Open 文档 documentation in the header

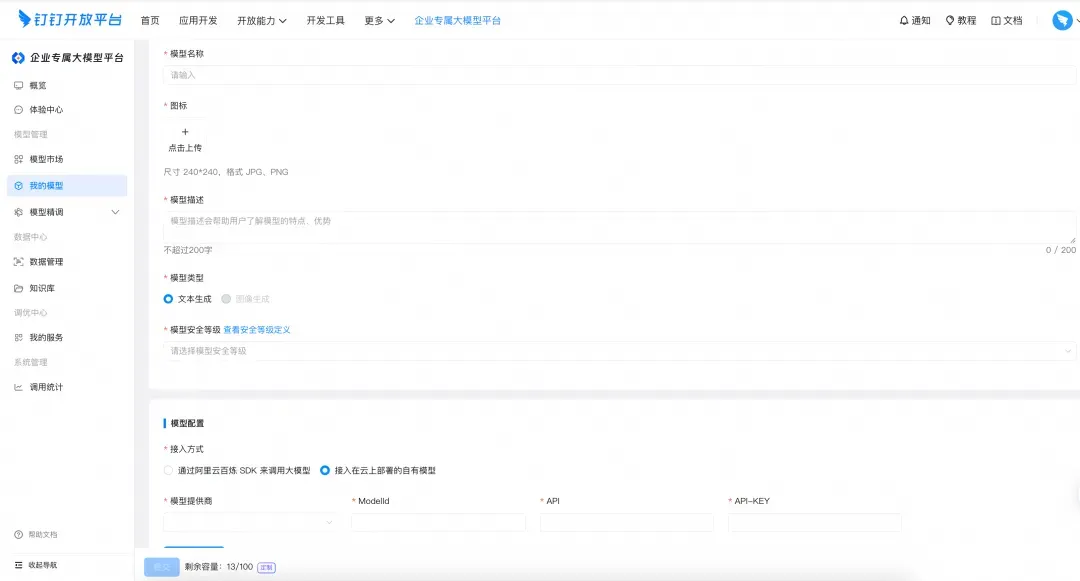(1006, 21)
